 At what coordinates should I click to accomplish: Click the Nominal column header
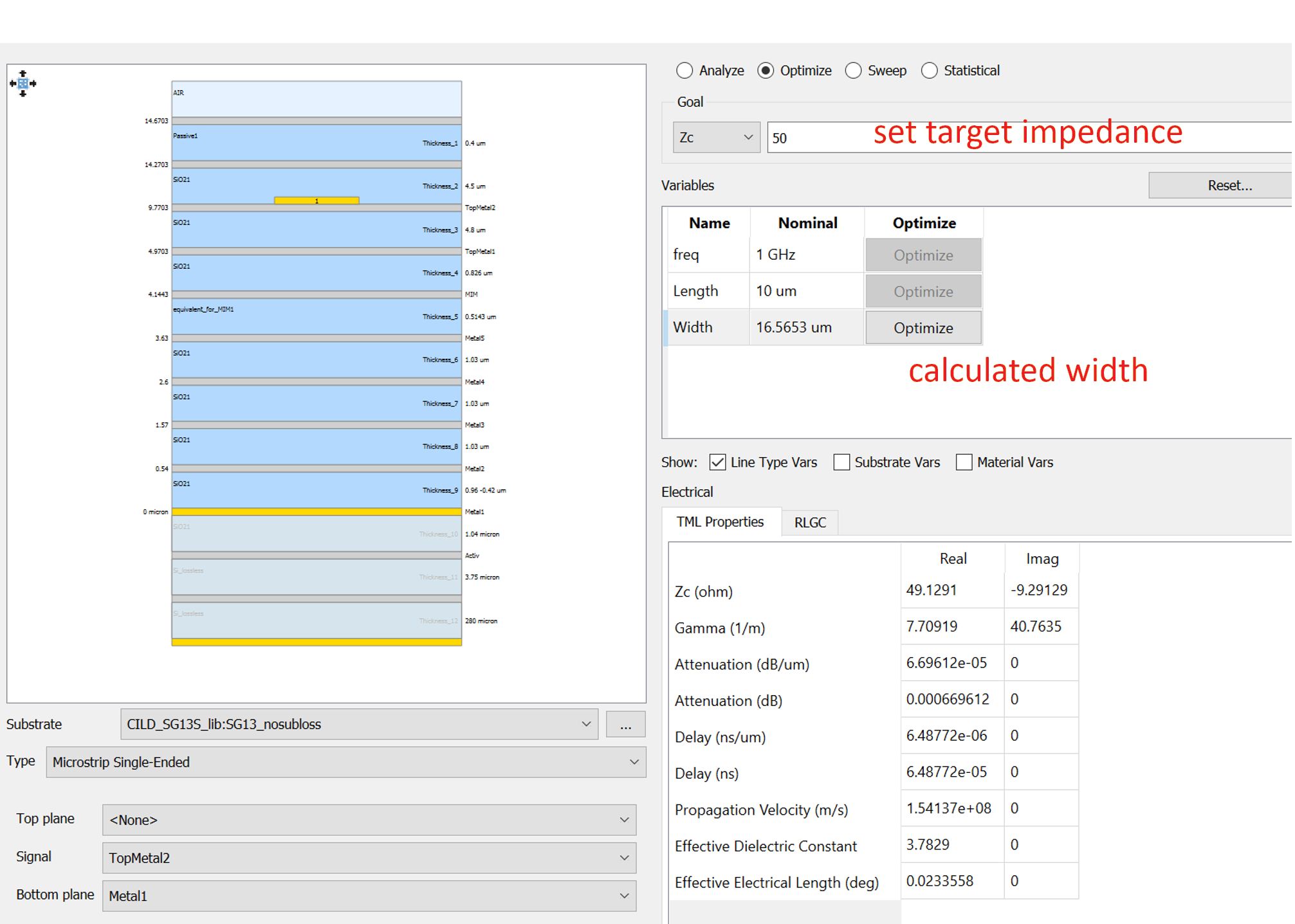(807, 223)
